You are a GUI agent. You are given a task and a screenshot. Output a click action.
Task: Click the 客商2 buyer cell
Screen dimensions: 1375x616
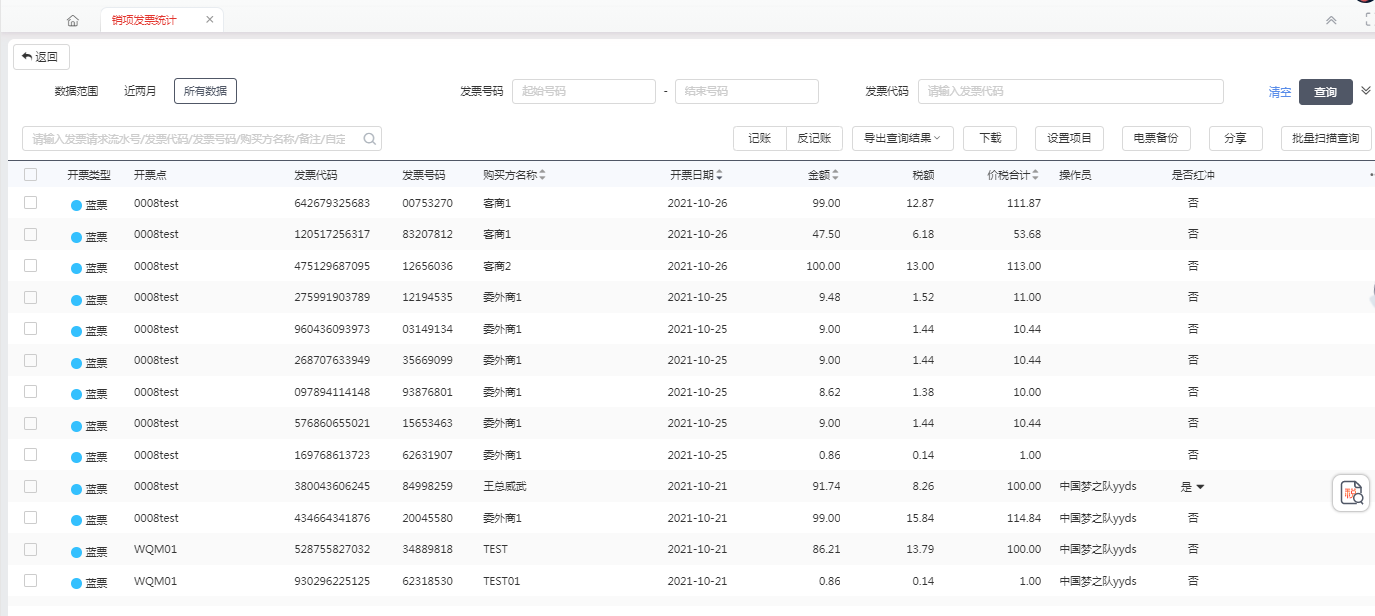pos(497,266)
